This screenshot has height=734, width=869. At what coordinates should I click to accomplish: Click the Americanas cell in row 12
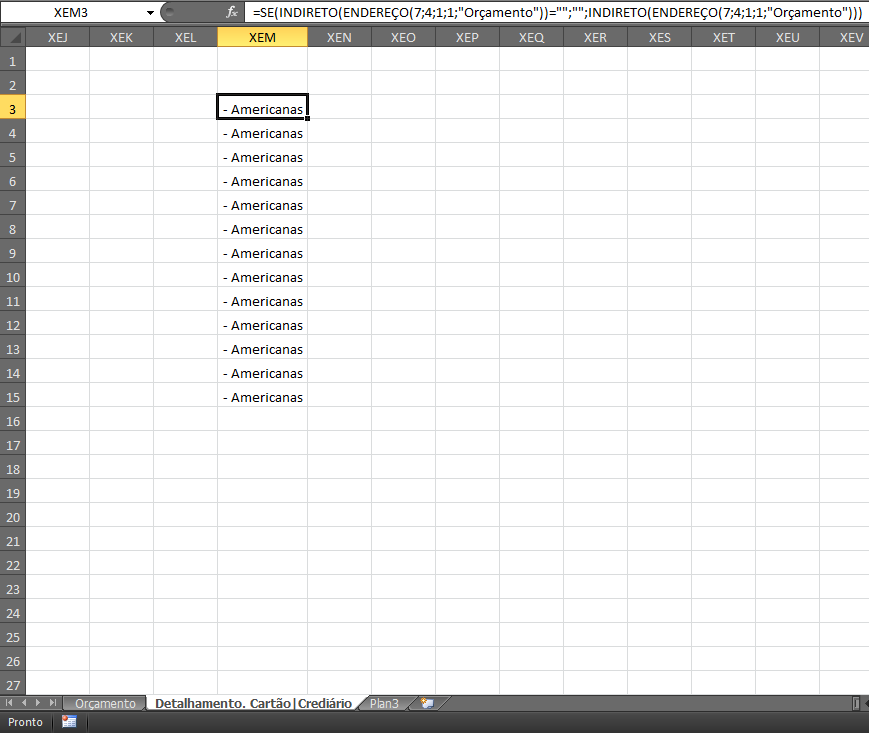coord(262,325)
